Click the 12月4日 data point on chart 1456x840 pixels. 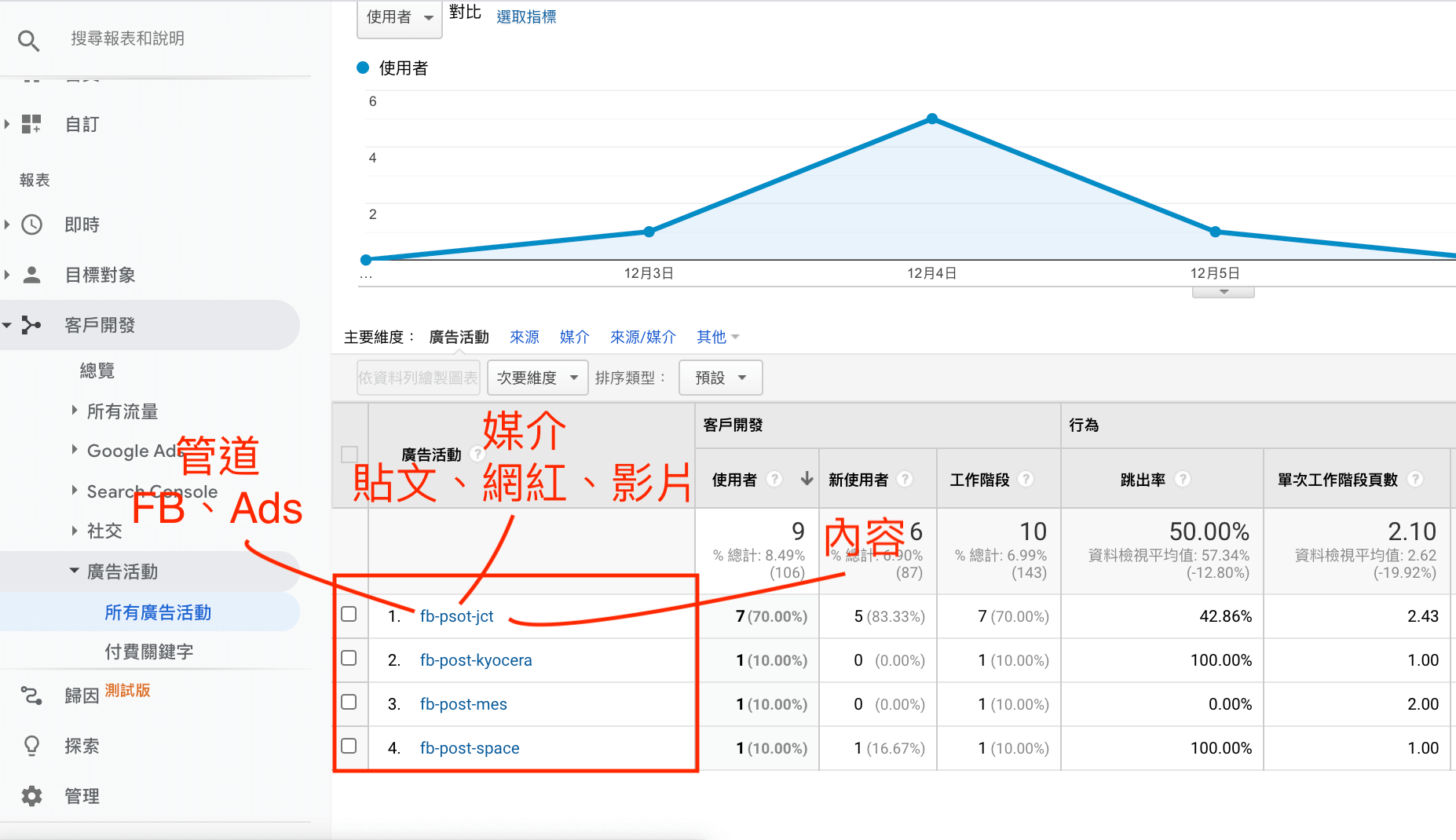[x=932, y=119]
